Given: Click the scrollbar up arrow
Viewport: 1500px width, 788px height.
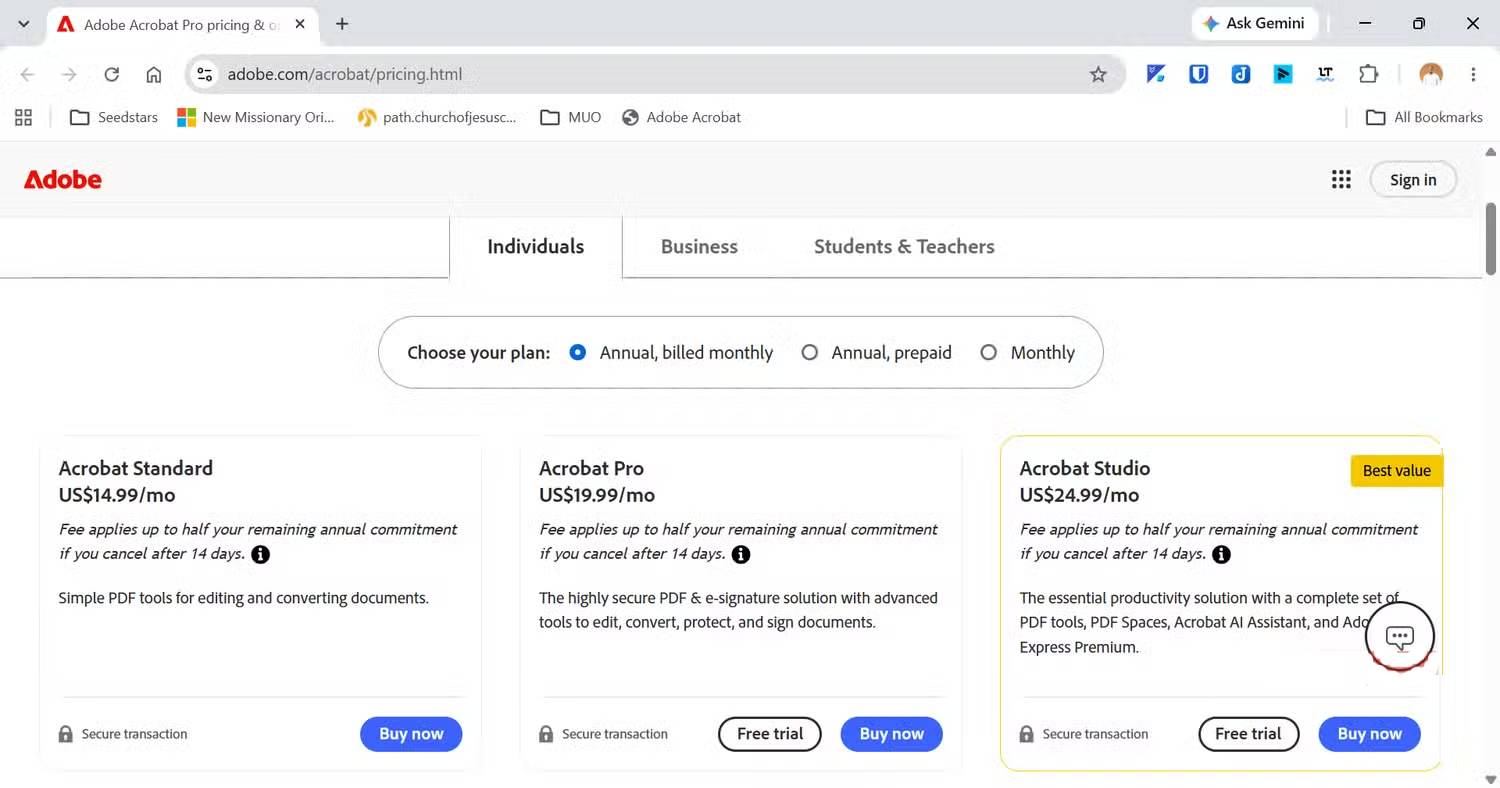Looking at the screenshot, I should (1491, 153).
